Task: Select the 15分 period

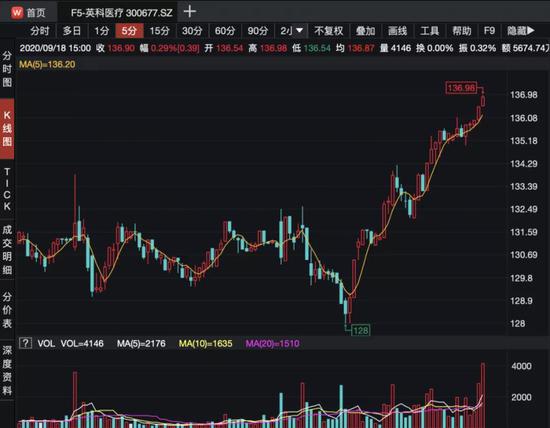Action: [160, 31]
